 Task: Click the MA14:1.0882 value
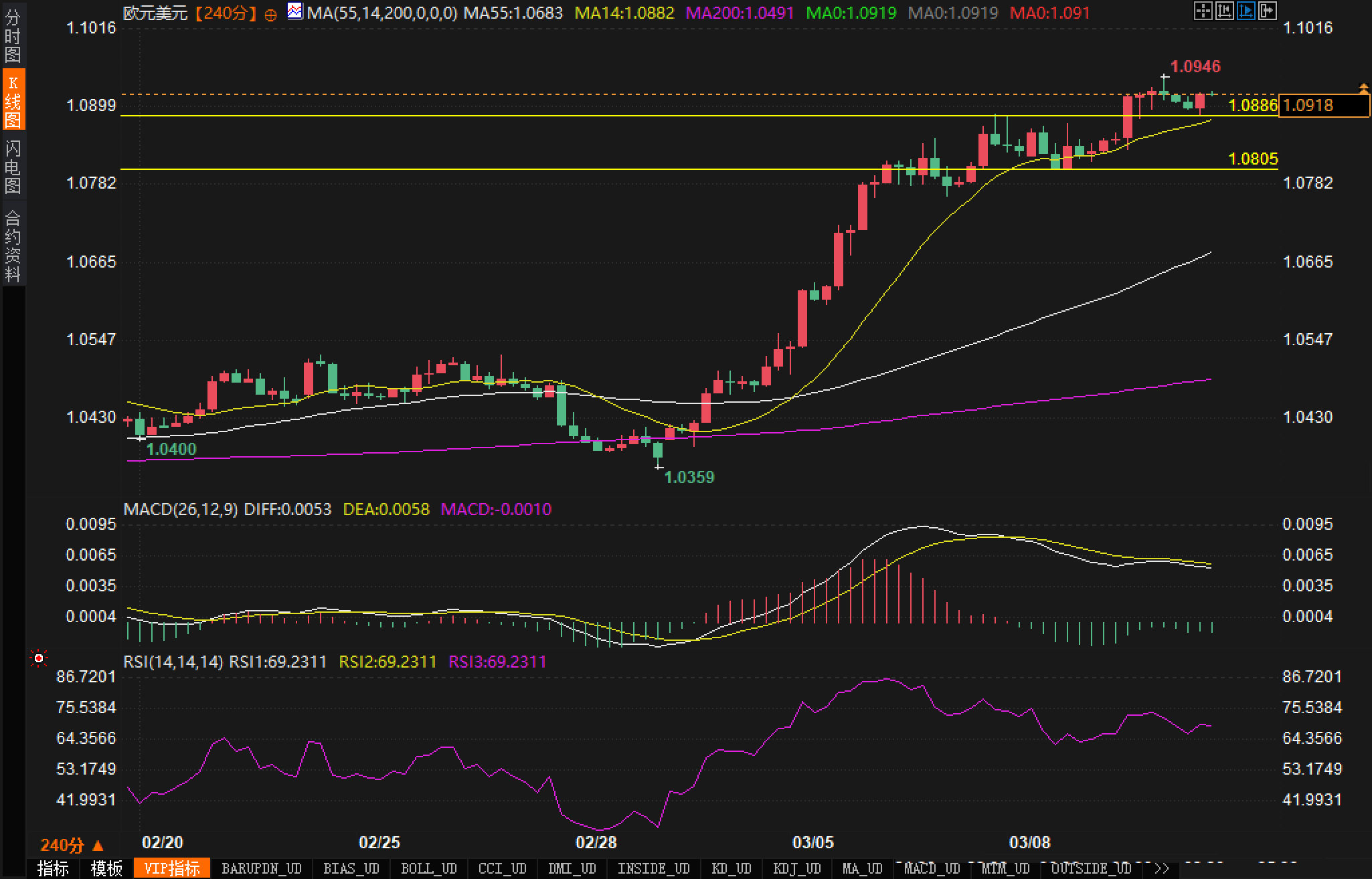coord(625,13)
